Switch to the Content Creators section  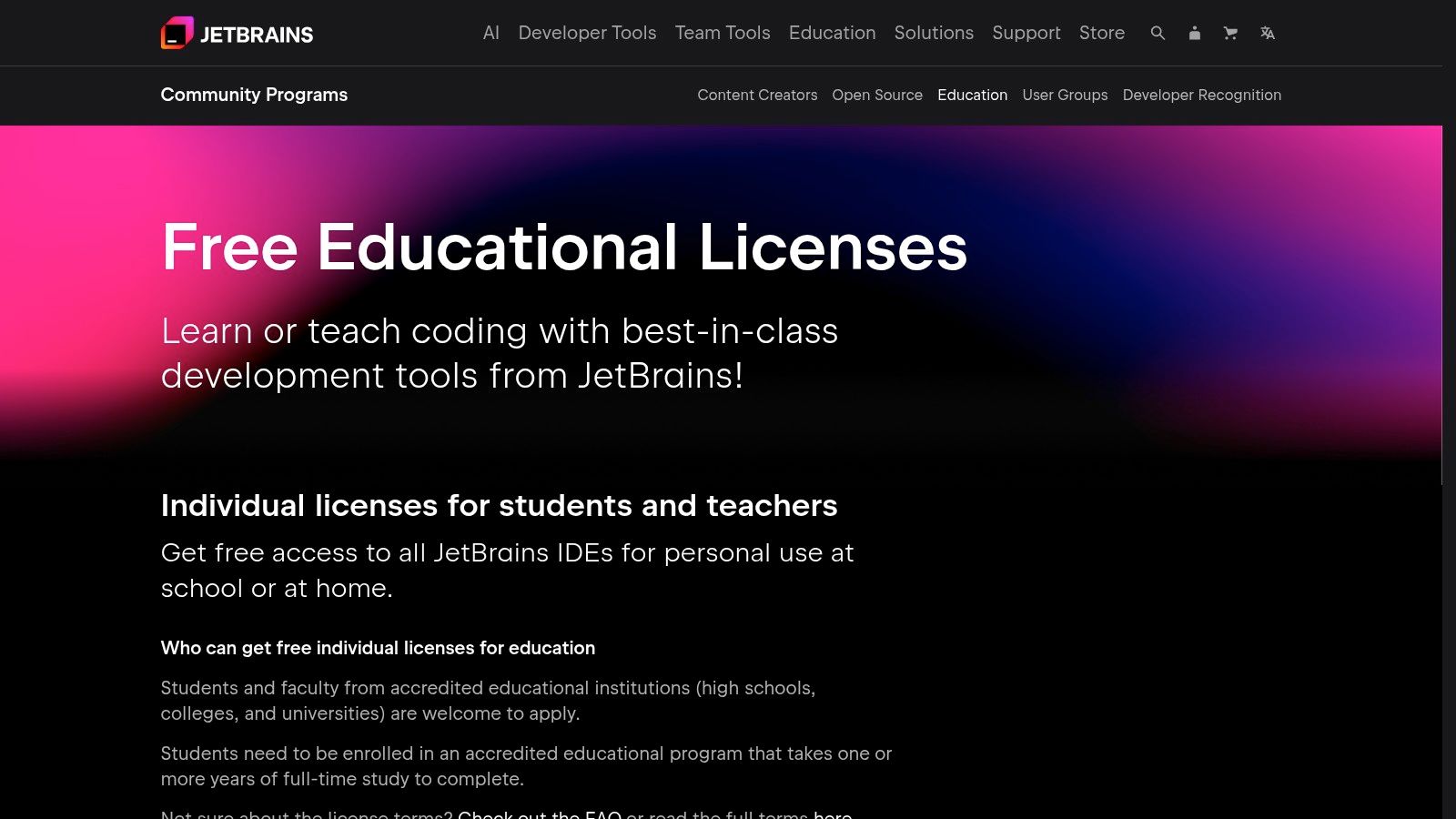tap(757, 95)
